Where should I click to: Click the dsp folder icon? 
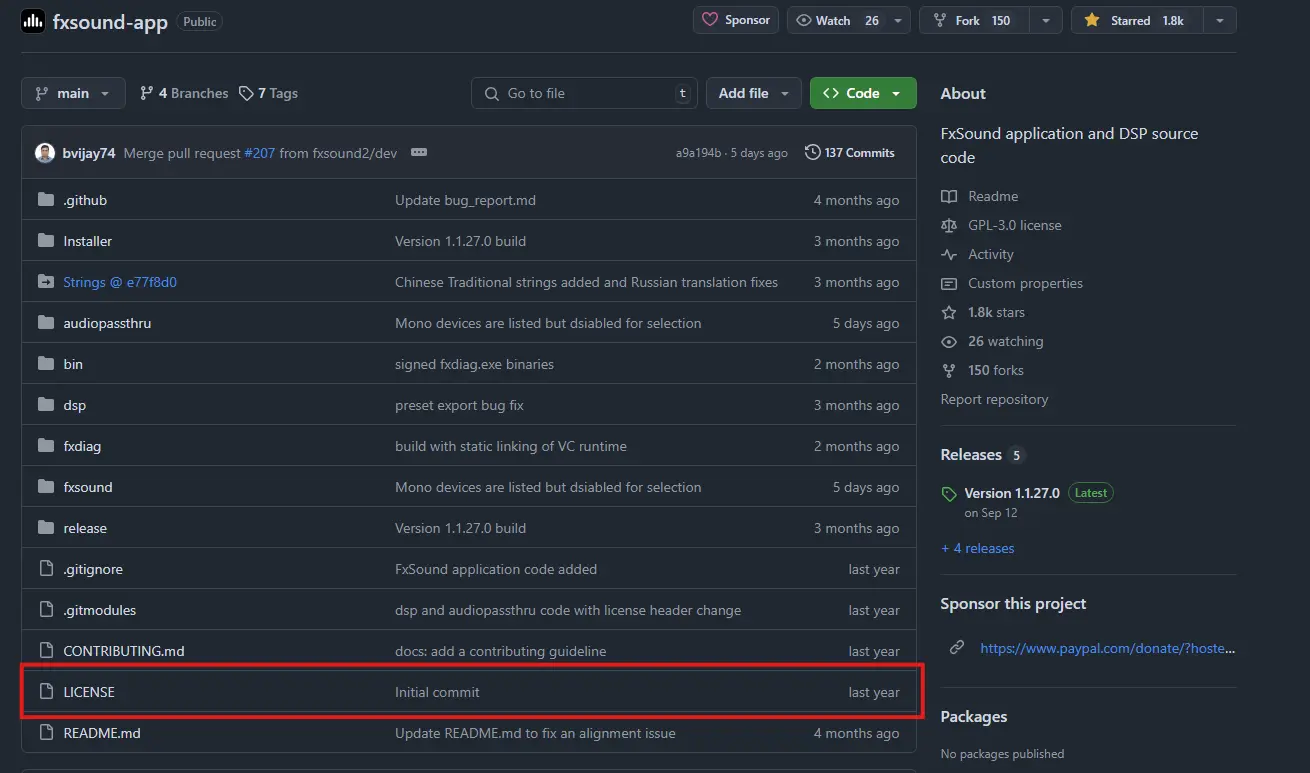[45, 405]
